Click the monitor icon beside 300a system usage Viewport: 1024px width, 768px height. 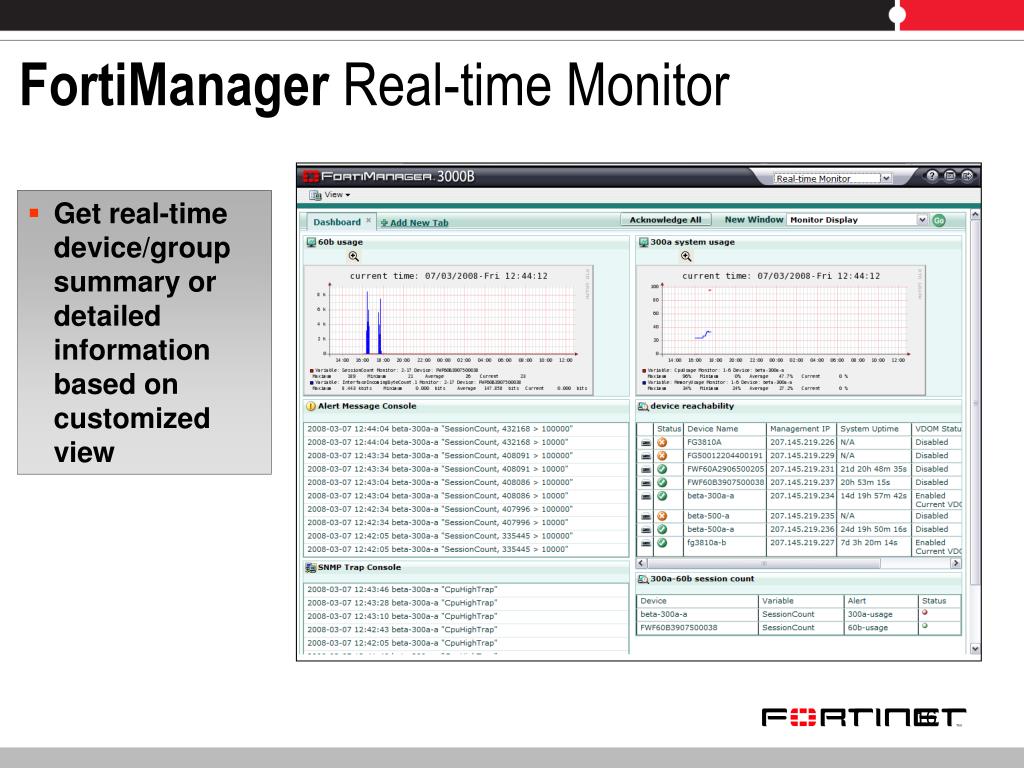tap(643, 242)
